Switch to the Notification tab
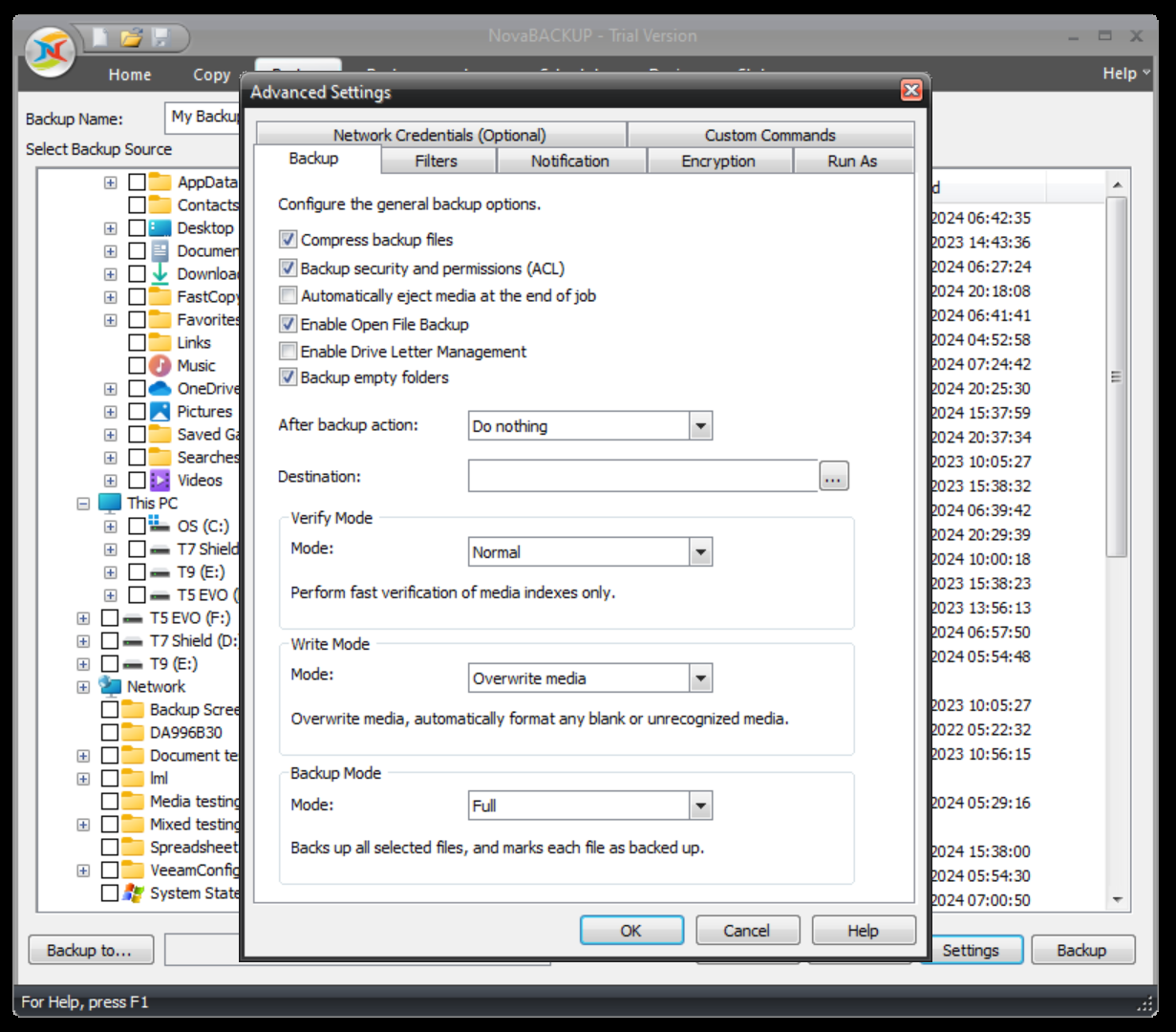Viewport: 1176px width, 1032px height. [570, 161]
